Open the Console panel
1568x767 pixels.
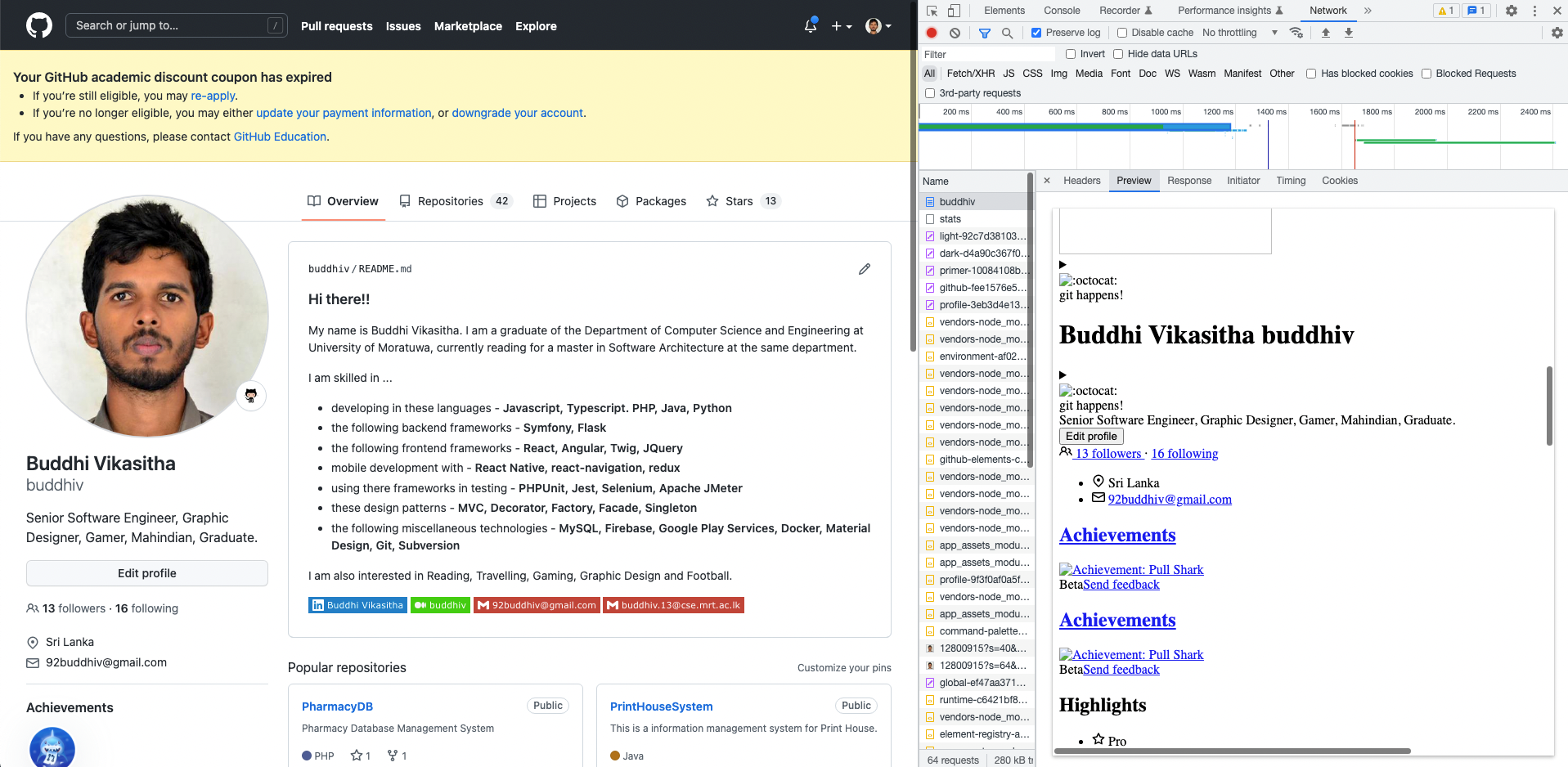click(1062, 11)
